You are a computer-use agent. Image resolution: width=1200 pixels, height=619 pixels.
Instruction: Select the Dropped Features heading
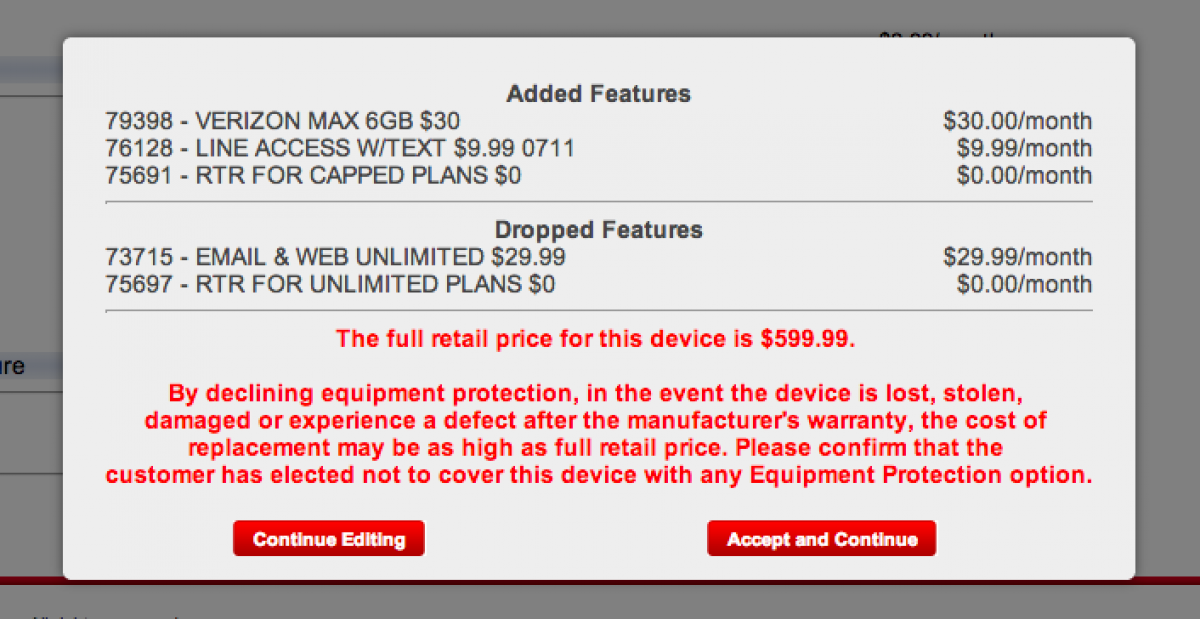click(598, 229)
